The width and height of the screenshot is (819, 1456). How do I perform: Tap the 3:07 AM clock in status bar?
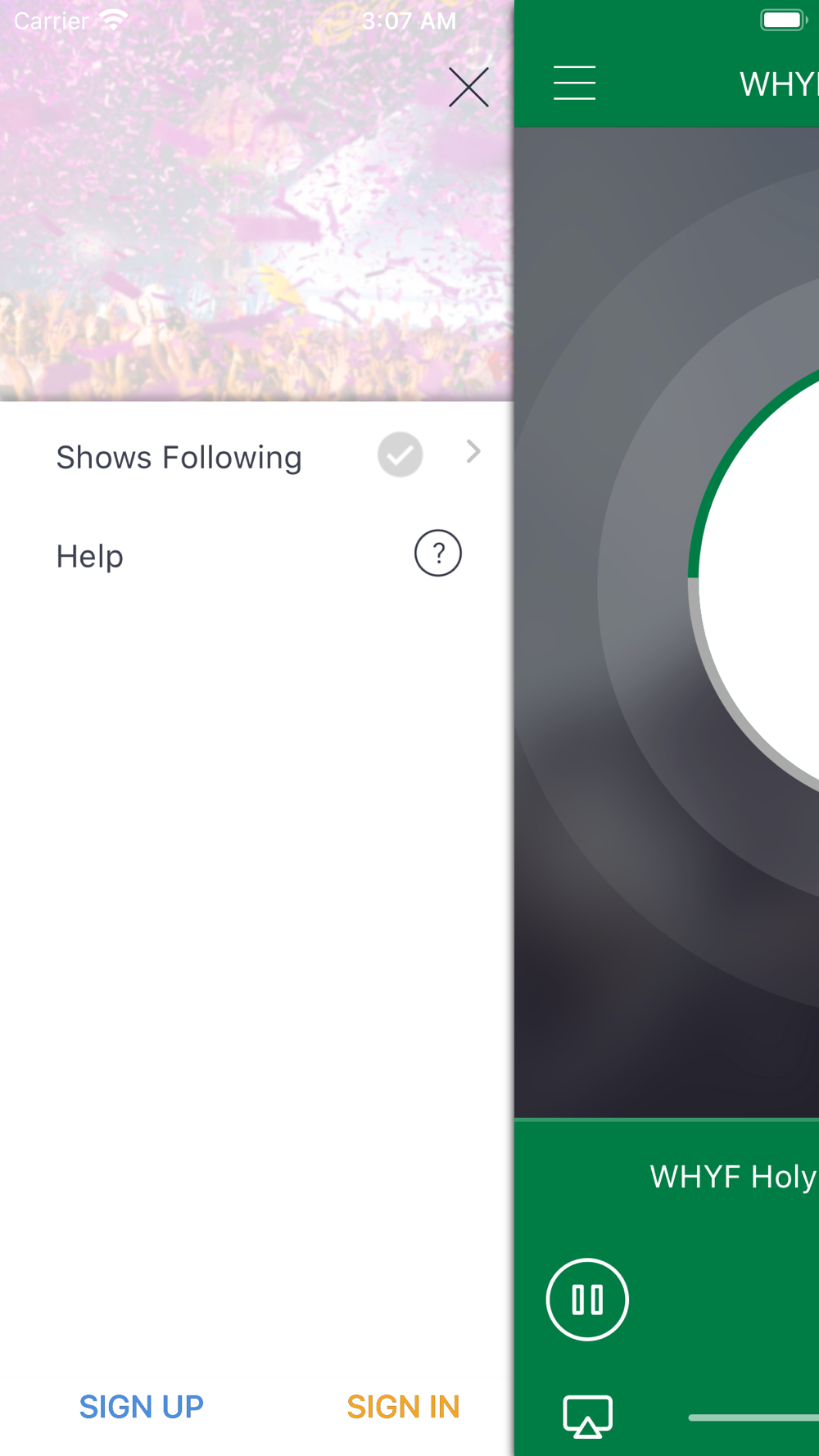[409, 20]
